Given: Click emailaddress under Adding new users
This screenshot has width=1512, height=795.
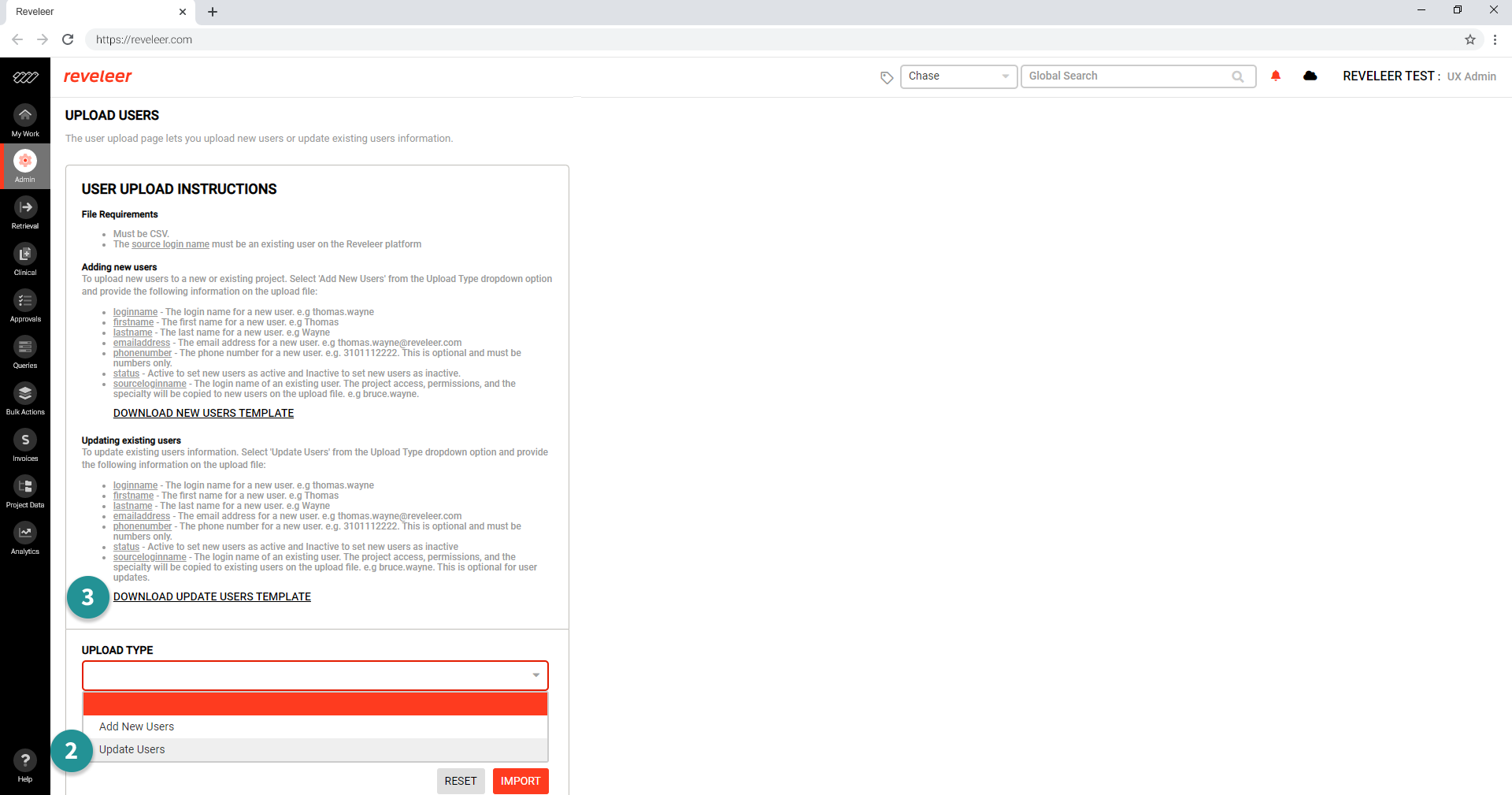Looking at the screenshot, I should (142, 343).
